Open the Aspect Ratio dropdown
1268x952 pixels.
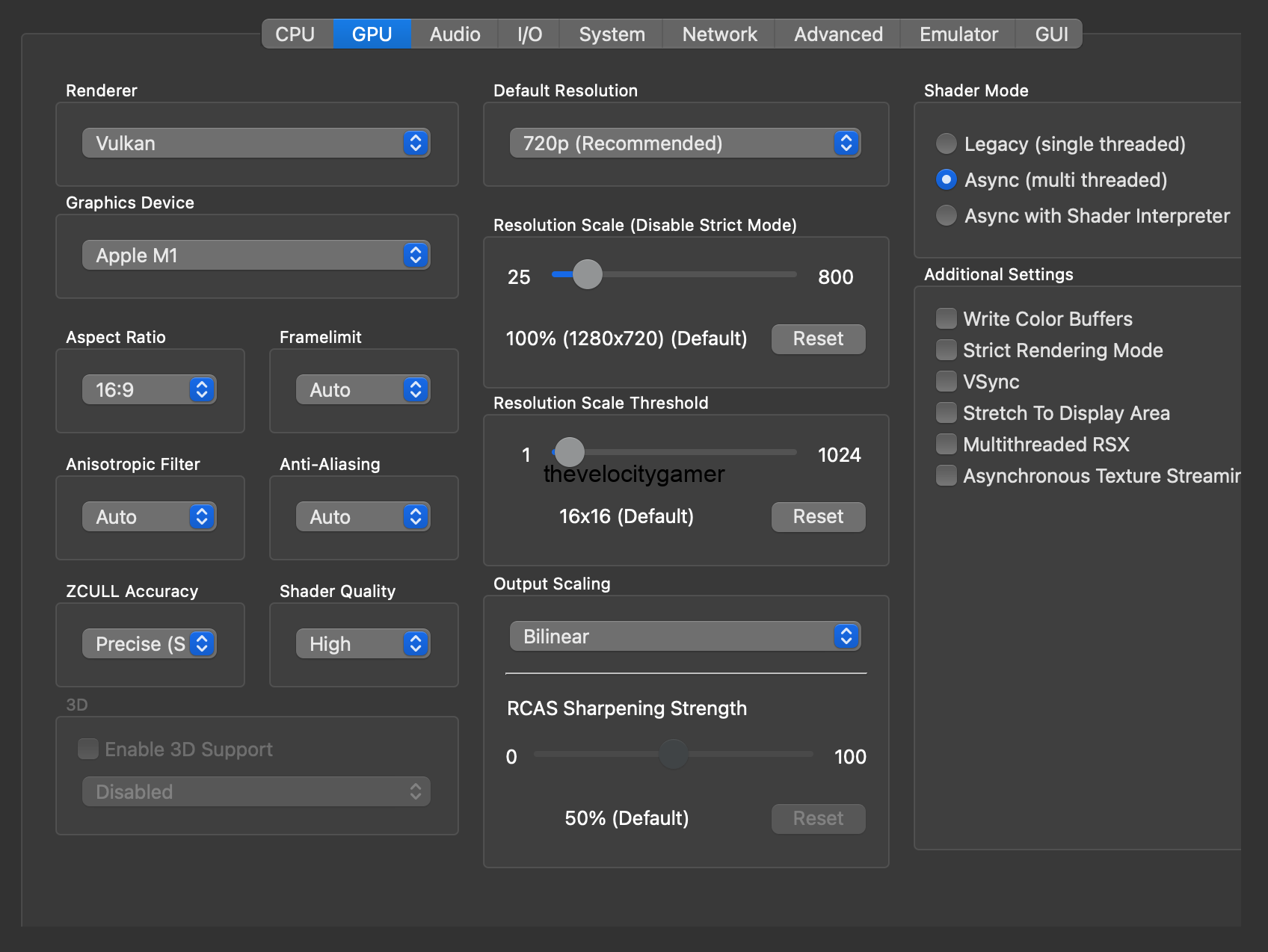[x=149, y=389]
